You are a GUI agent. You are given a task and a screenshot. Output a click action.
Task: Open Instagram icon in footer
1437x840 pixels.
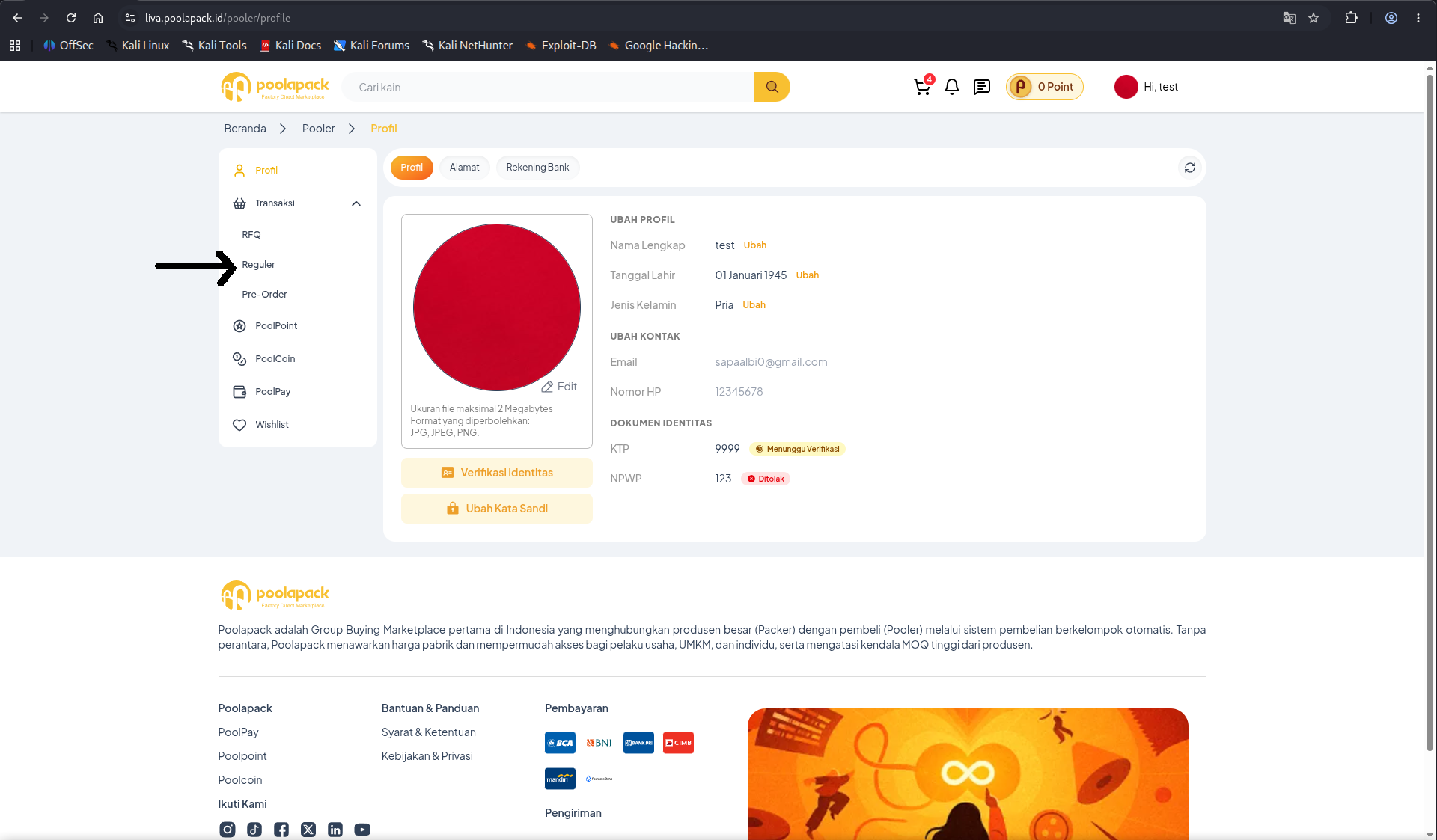(228, 830)
